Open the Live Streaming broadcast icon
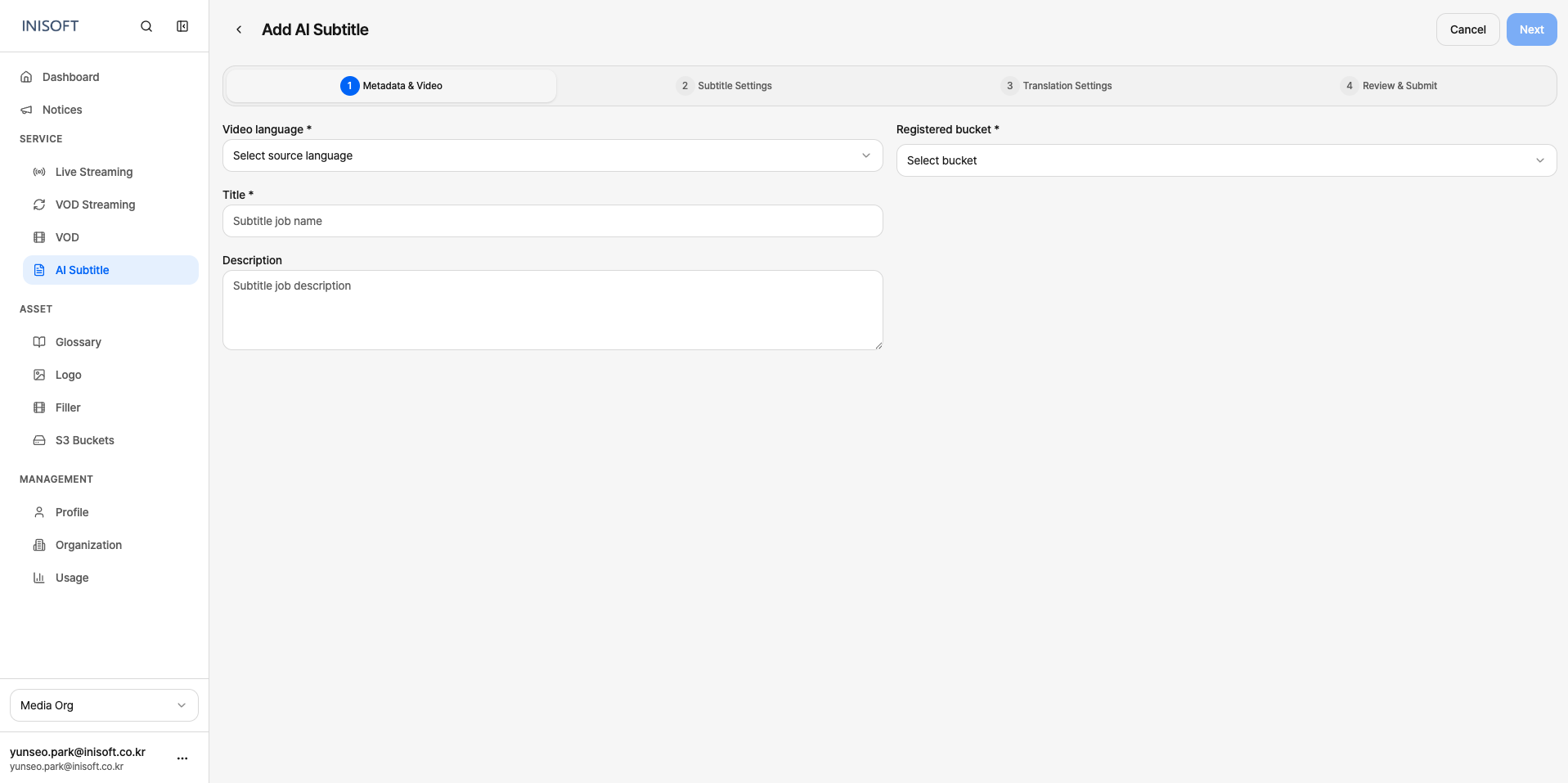Screen dimensions: 1568x783 pyautogui.click(x=39, y=172)
